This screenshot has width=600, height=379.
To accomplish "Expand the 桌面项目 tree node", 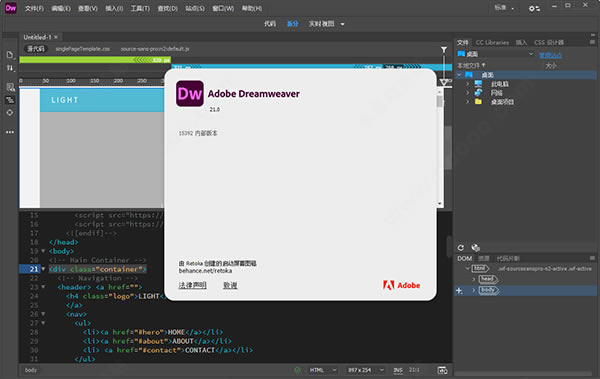I will tap(467, 102).
